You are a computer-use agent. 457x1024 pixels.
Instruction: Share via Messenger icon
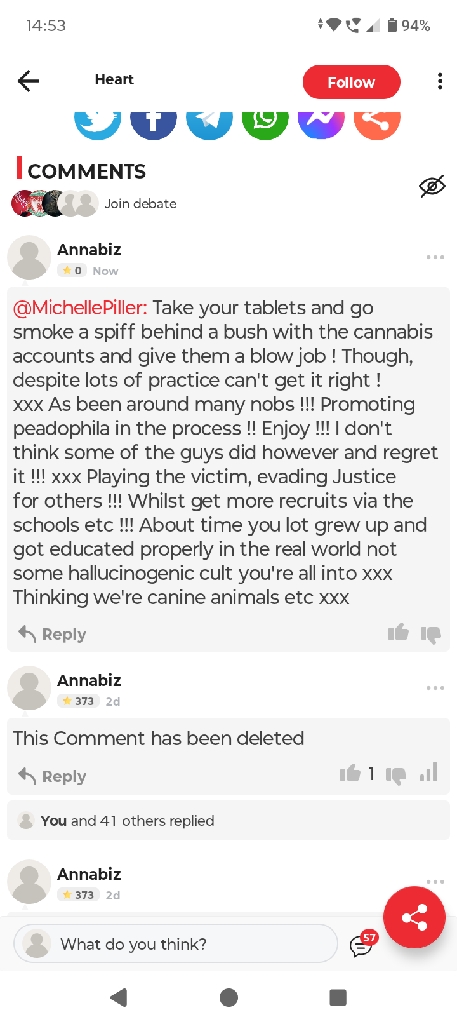(x=321, y=123)
